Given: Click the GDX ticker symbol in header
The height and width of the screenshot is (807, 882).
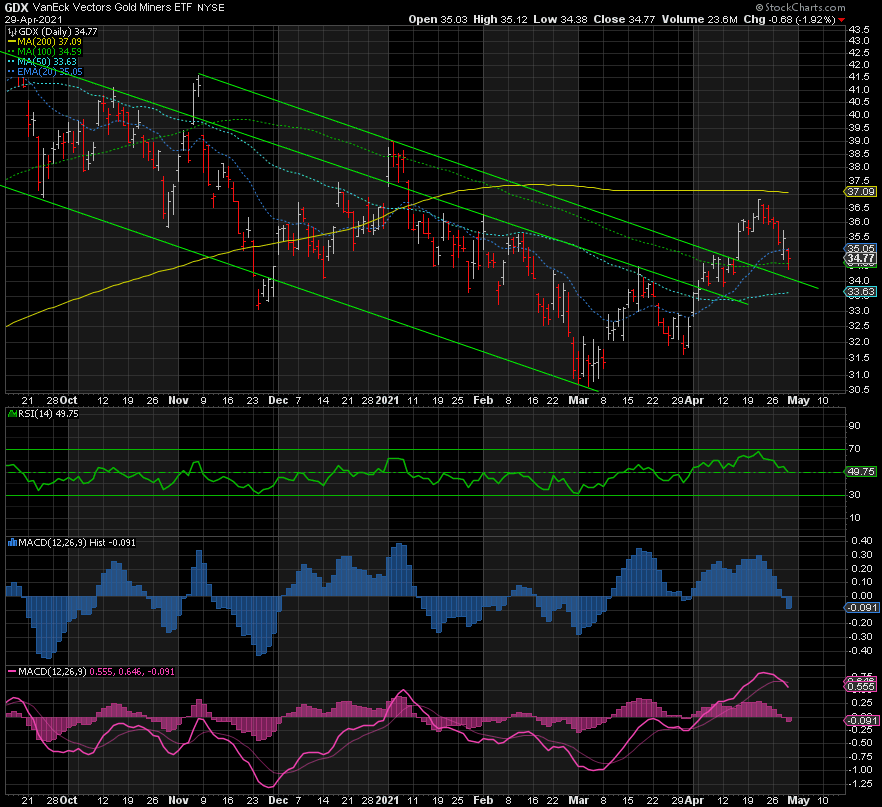Looking at the screenshot, I should point(16,7).
